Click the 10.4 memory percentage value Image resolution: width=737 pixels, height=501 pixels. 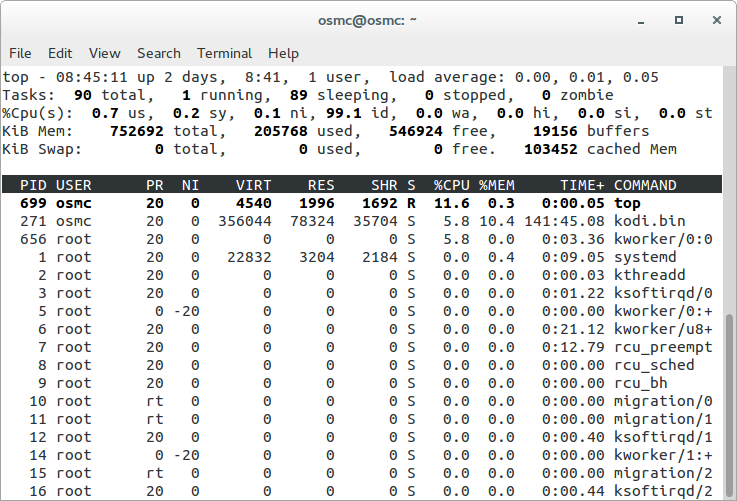(x=497, y=221)
